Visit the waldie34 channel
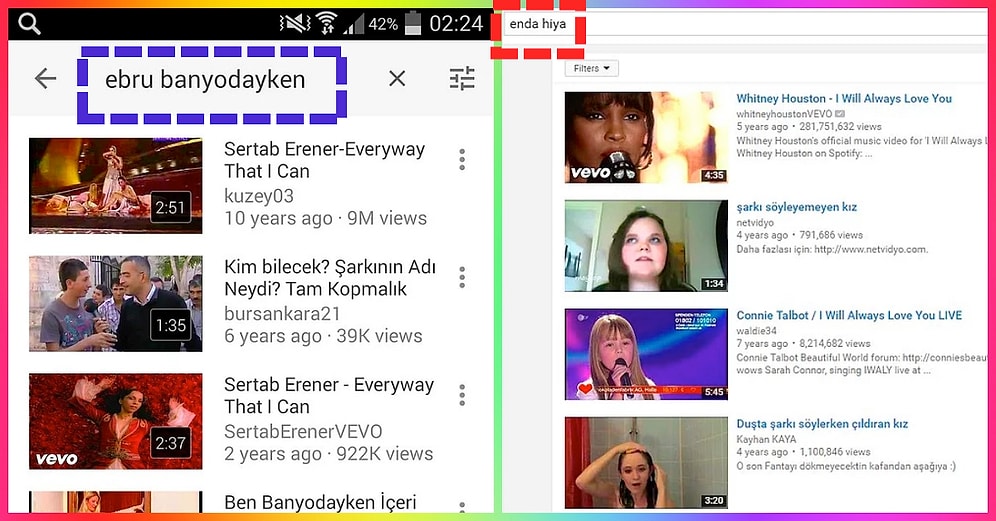Viewport: 996px width, 521px height. click(757, 330)
